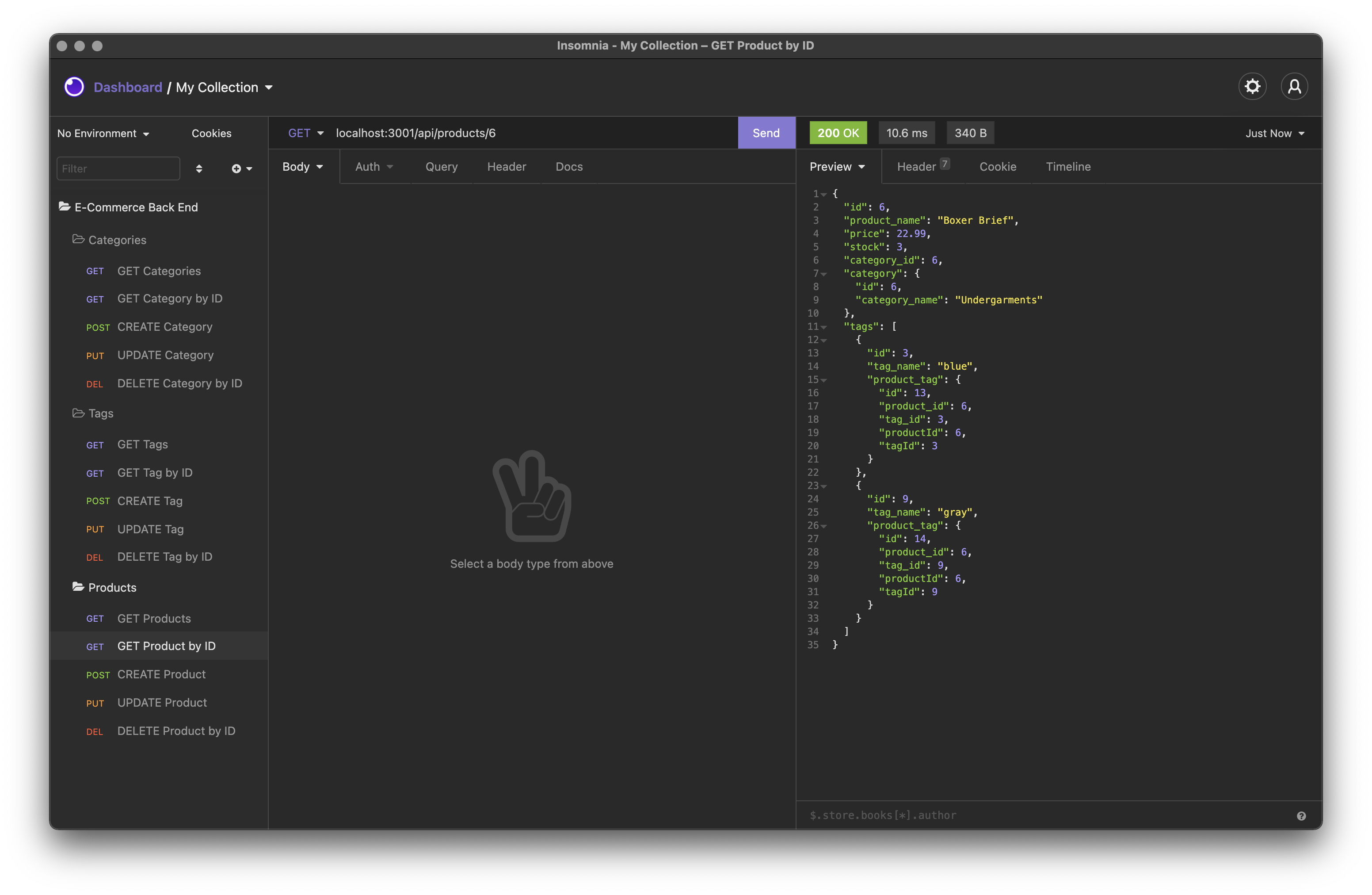Click the plus create request icon

[236, 168]
